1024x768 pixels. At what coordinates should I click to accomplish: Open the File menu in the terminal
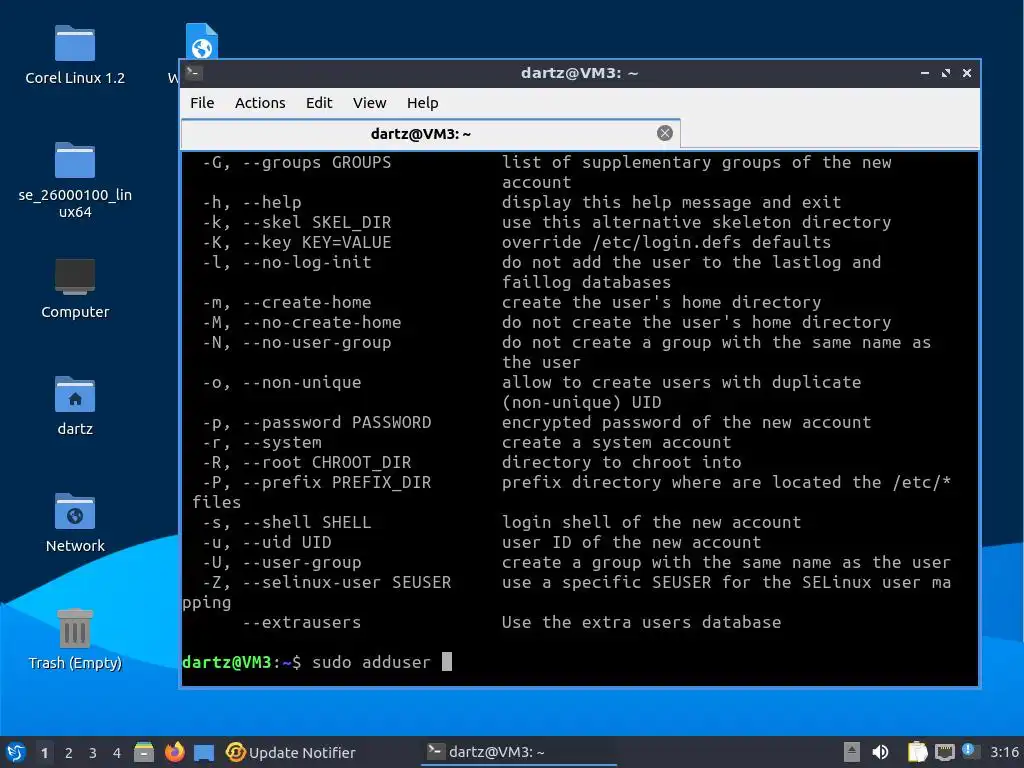click(202, 103)
